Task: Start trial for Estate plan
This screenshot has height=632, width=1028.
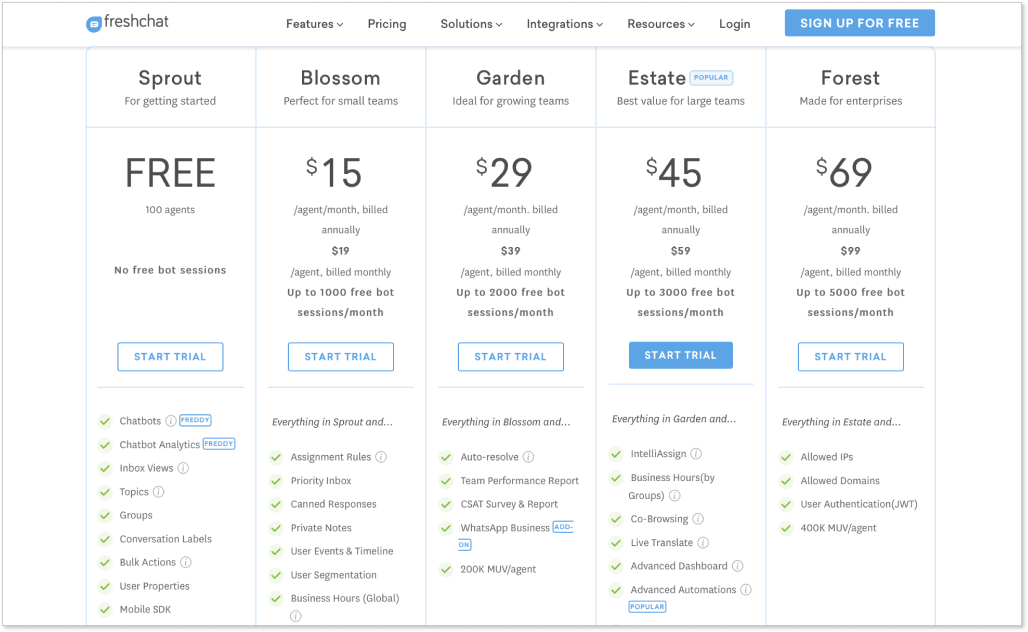Action: [x=681, y=355]
